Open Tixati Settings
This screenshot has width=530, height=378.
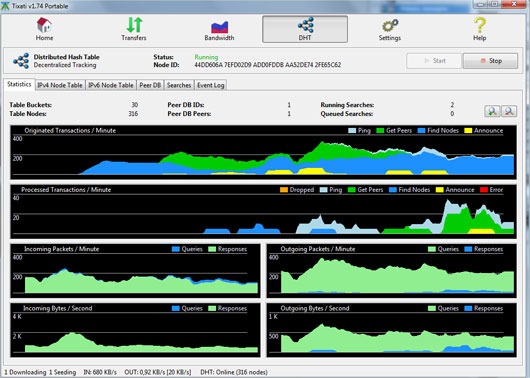coord(390,29)
